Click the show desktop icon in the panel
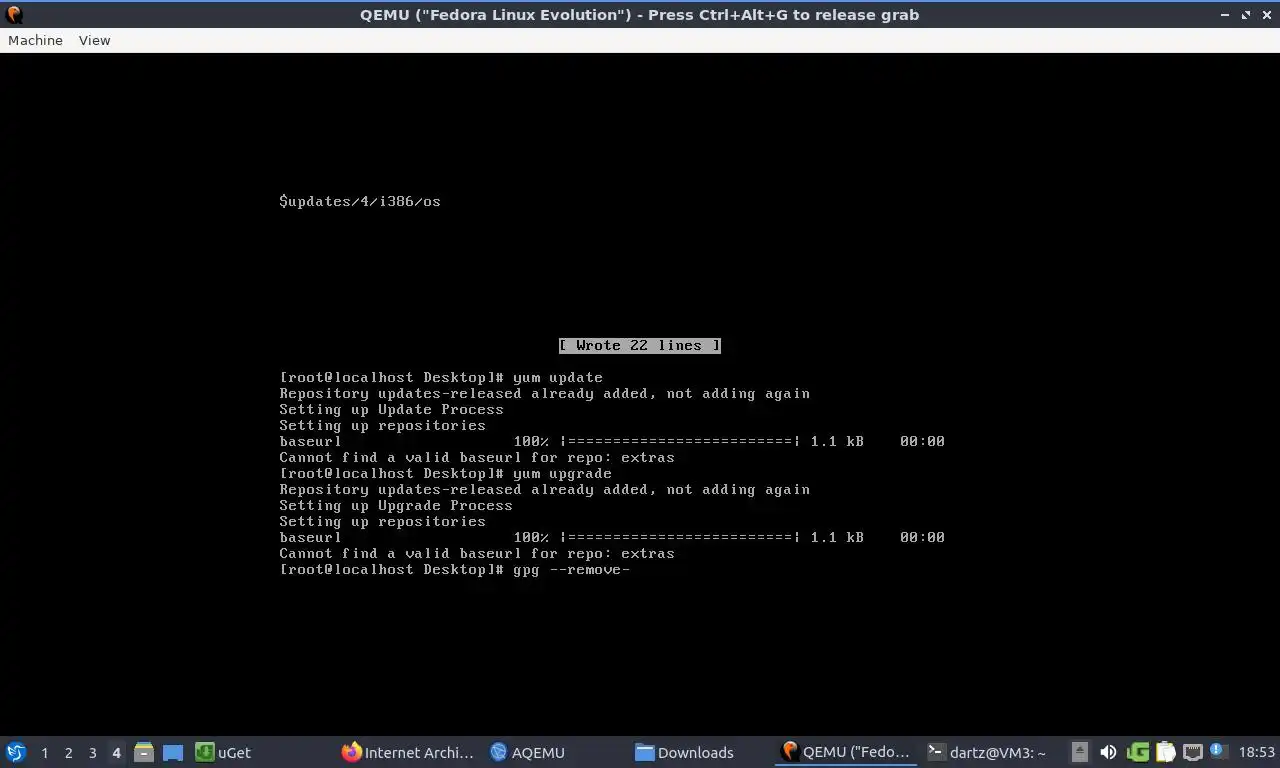 click(173, 752)
